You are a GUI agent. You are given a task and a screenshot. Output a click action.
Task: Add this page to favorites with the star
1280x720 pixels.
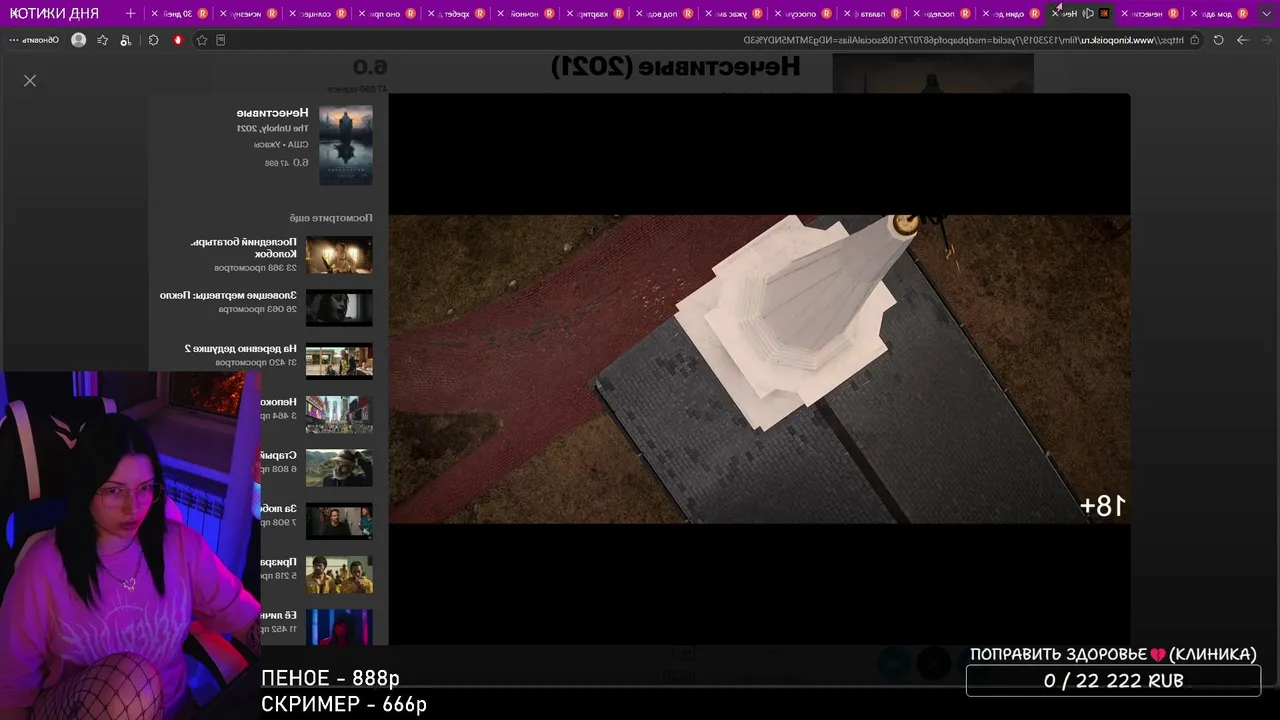[x=202, y=40]
